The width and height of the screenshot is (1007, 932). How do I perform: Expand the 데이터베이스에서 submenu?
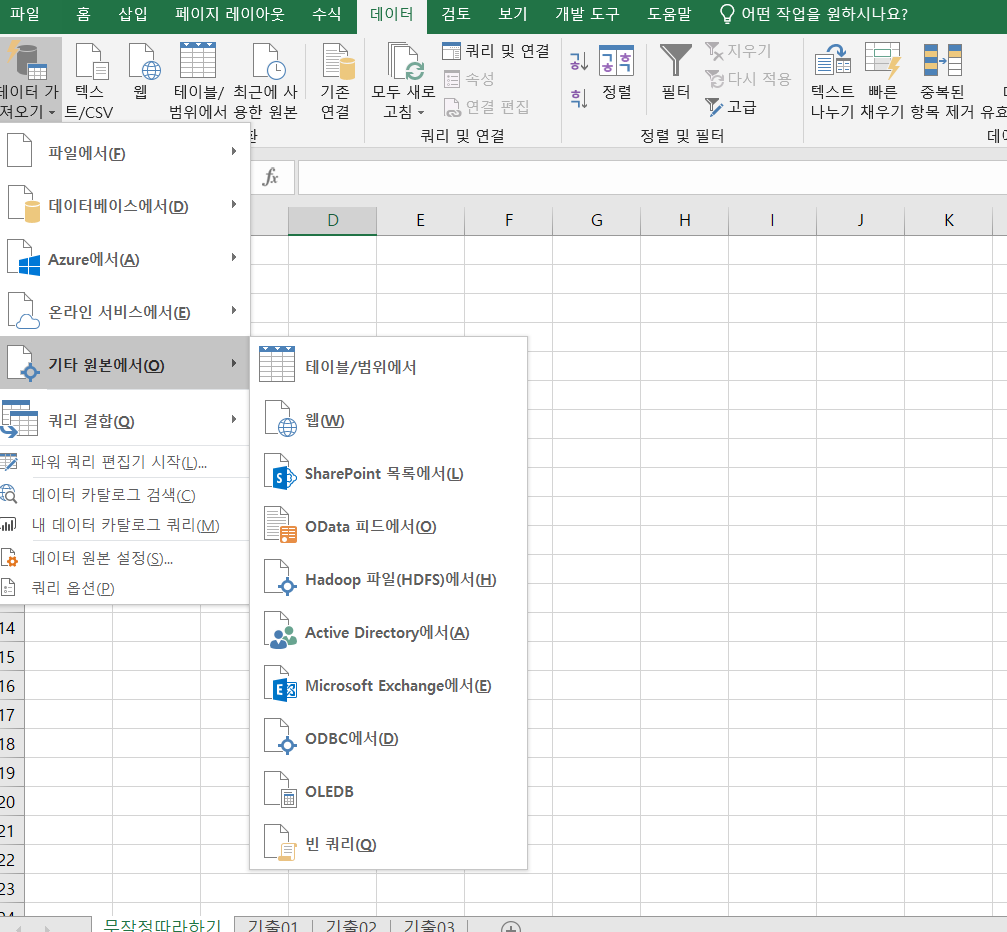[124, 206]
